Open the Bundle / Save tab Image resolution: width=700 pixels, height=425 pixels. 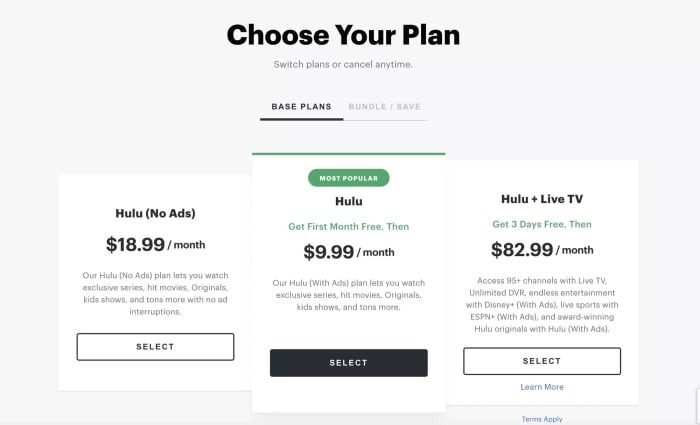coord(386,106)
